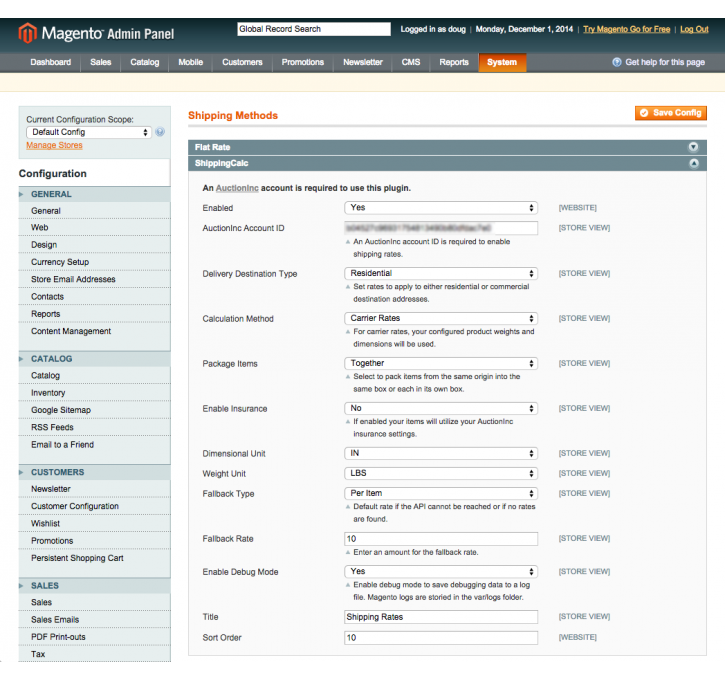Image resolution: width=725 pixels, height=680 pixels.
Task: Open Contacts in sidebar
Action: [x=94, y=296]
